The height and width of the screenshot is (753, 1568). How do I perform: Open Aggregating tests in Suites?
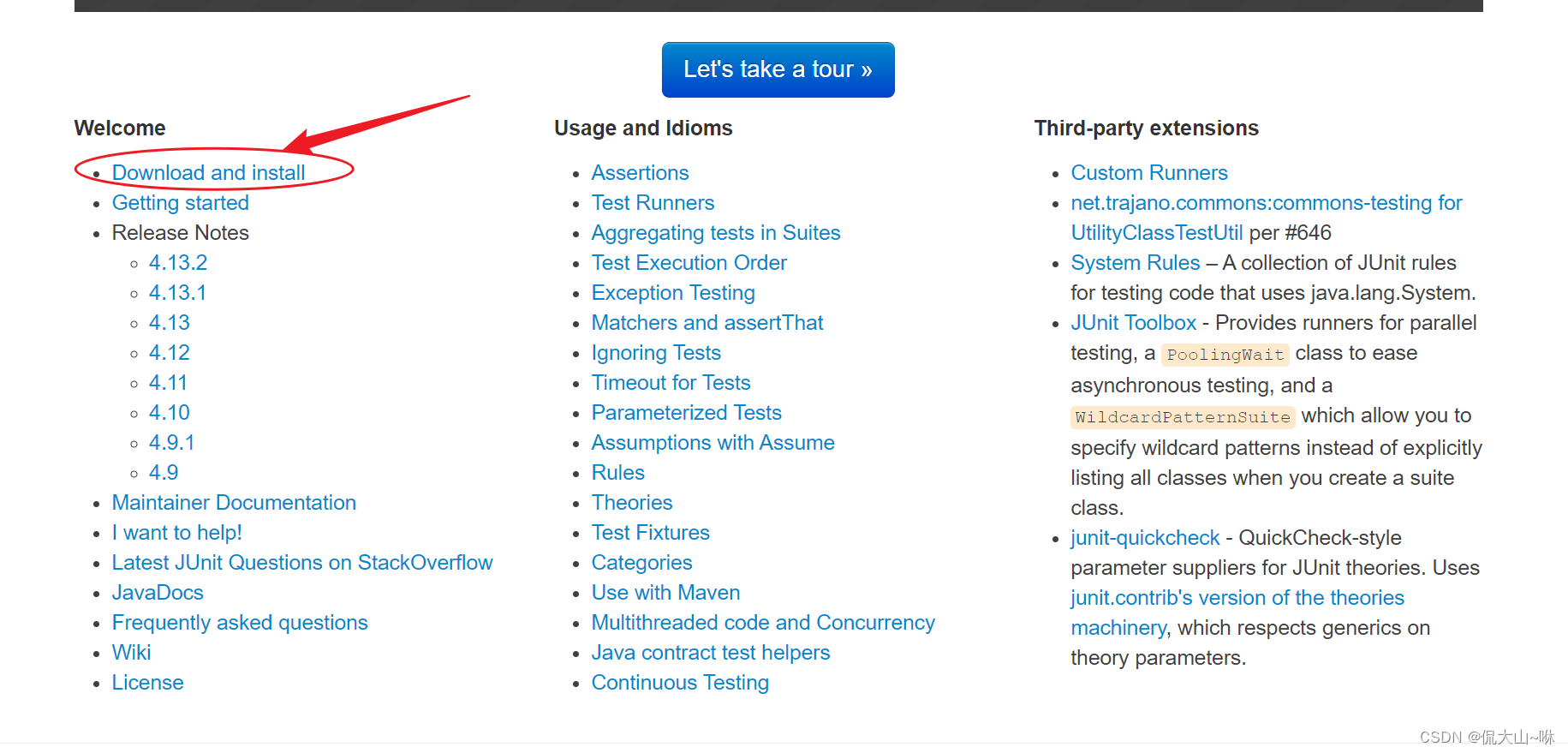716,233
